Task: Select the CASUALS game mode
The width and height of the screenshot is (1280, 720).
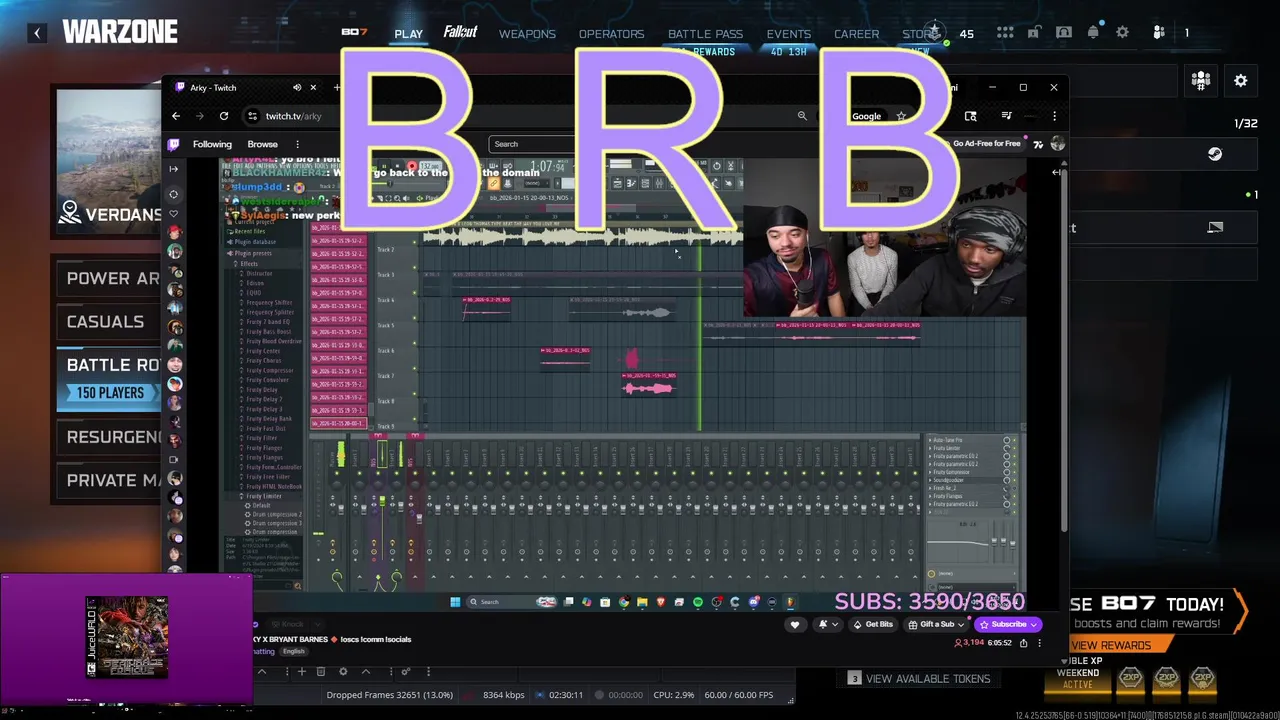Action: click(x=105, y=322)
